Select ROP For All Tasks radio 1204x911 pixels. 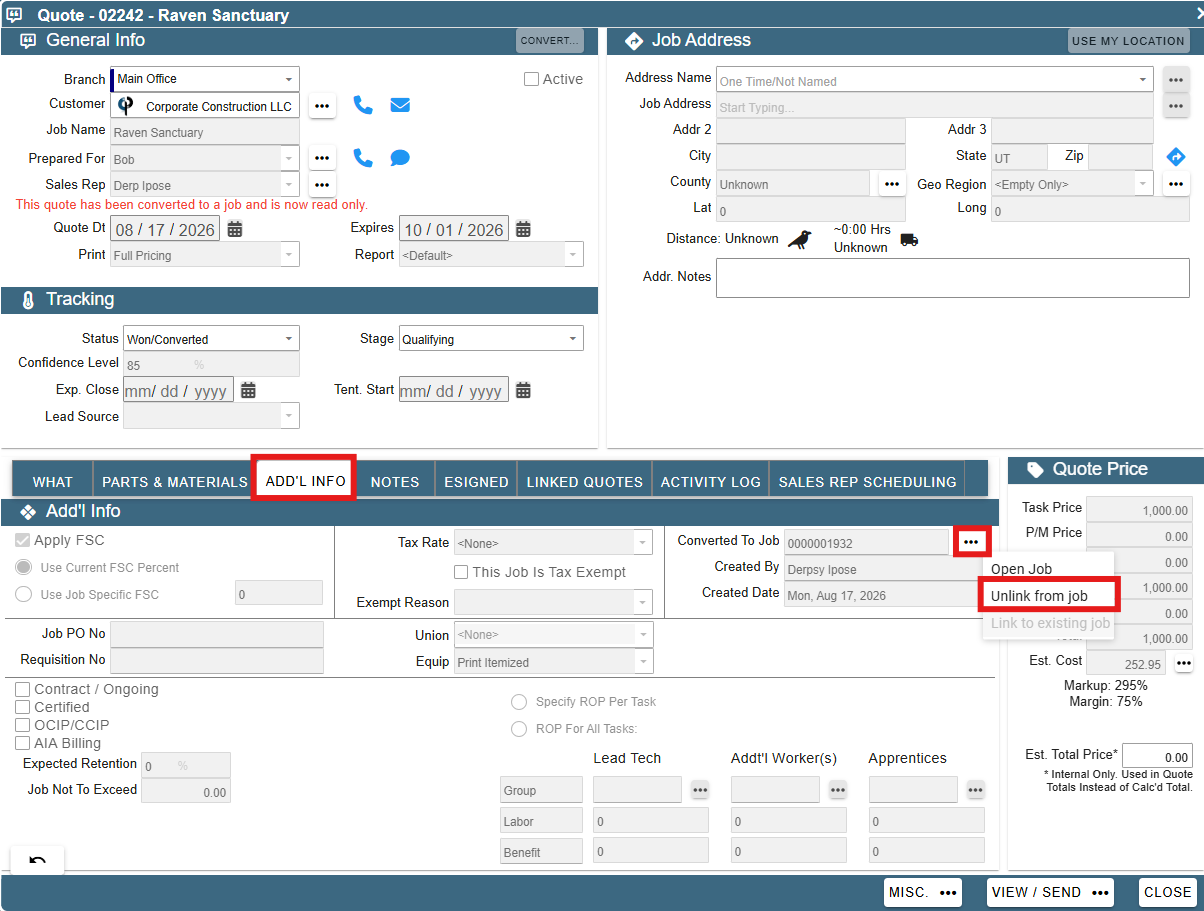pyautogui.click(x=519, y=729)
